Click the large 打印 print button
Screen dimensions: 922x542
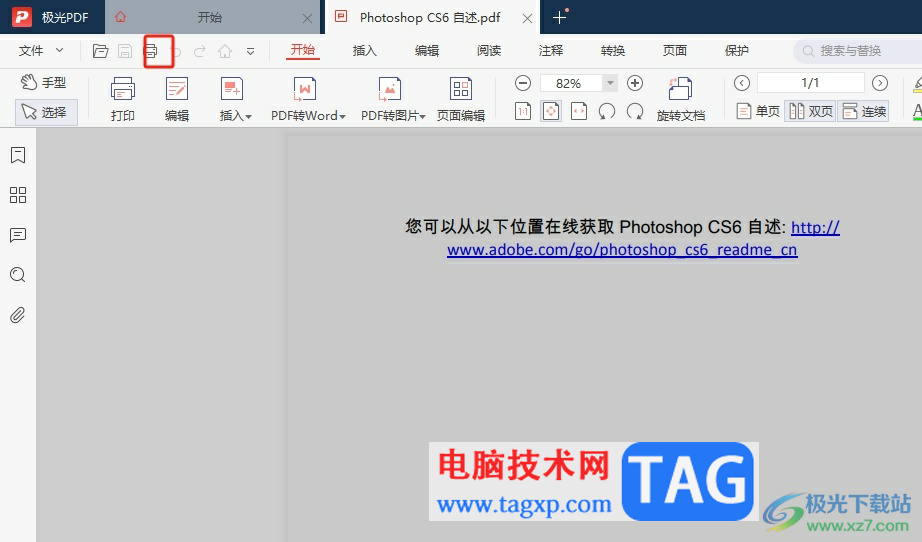[123, 99]
